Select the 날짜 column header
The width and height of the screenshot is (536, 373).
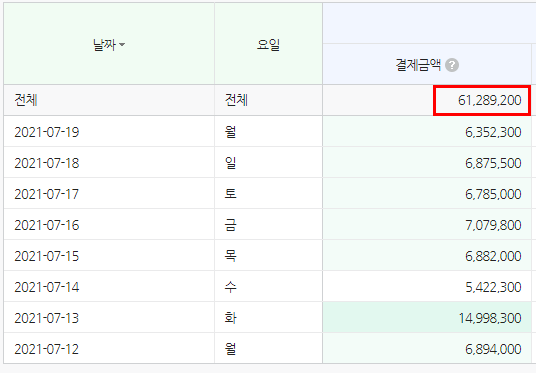coord(109,43)
